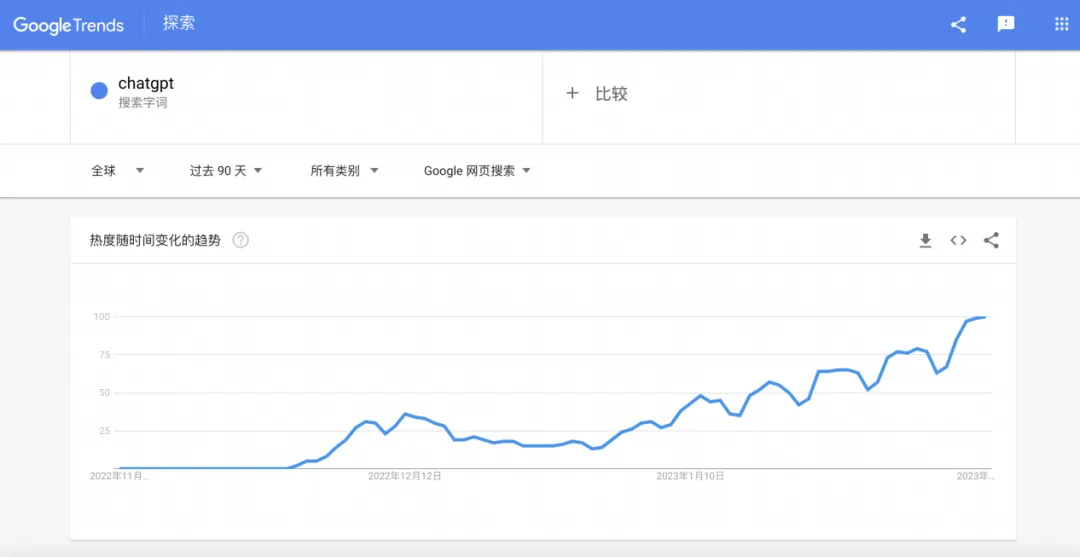The image size is (1080, 557).
Task: Open the Google 网页搜索 search type dropdown
Action: [x=477, y=171]
